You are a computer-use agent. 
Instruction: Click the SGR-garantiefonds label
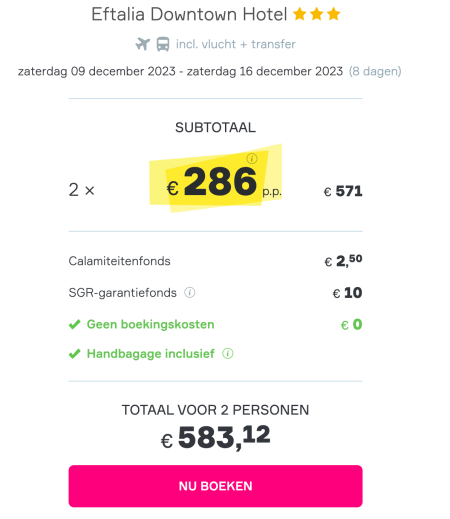point(122,293)
